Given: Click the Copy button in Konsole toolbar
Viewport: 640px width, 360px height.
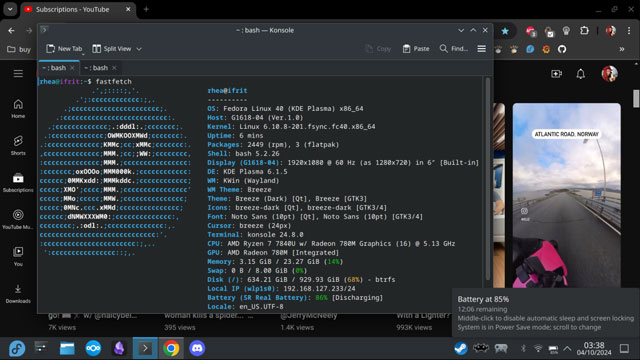Looking at the screenshot, I should [x=378, y=49].
